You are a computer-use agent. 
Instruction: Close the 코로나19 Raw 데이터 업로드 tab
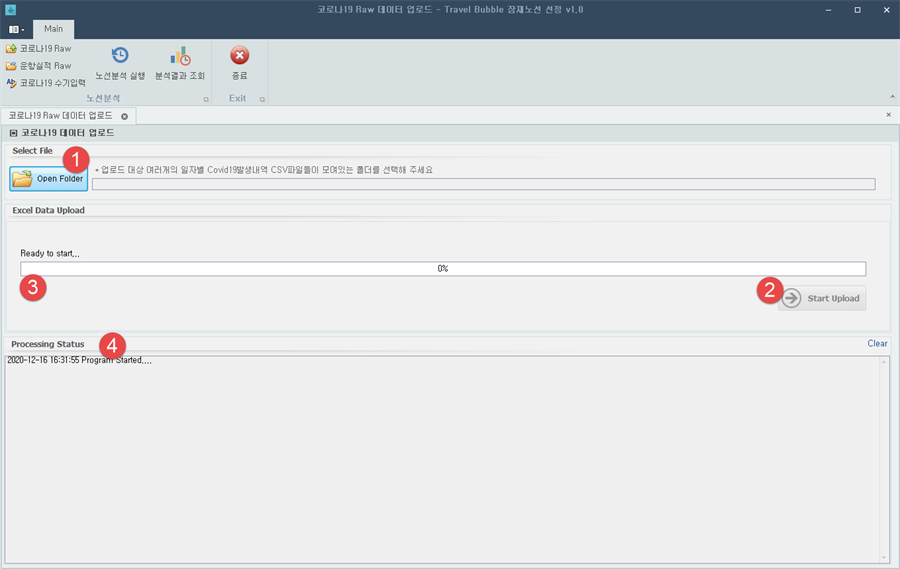point(124,117)
